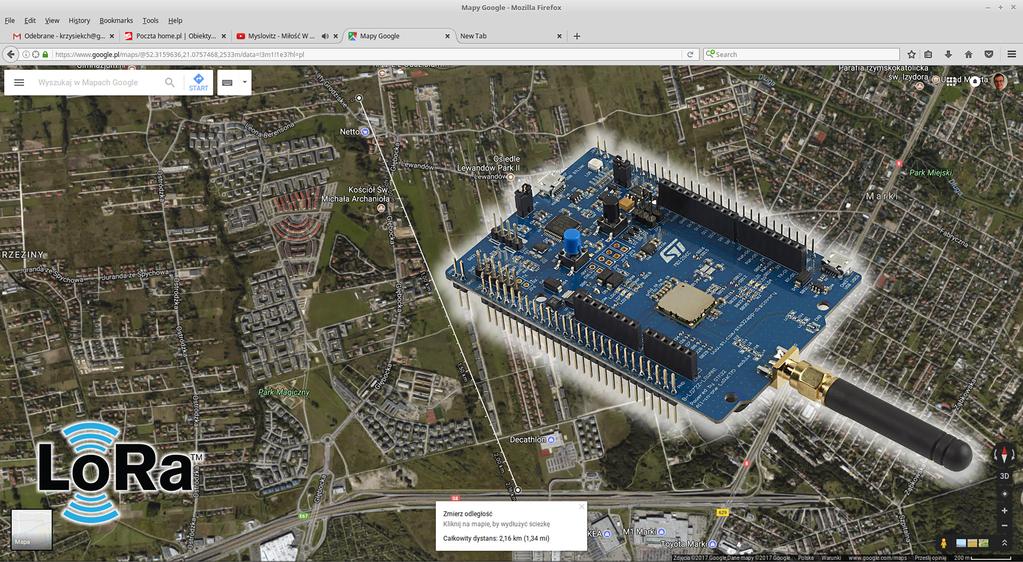Go back with Firefox back arrow
Viewport: 1023px width, 562px height.
point(11,54)
